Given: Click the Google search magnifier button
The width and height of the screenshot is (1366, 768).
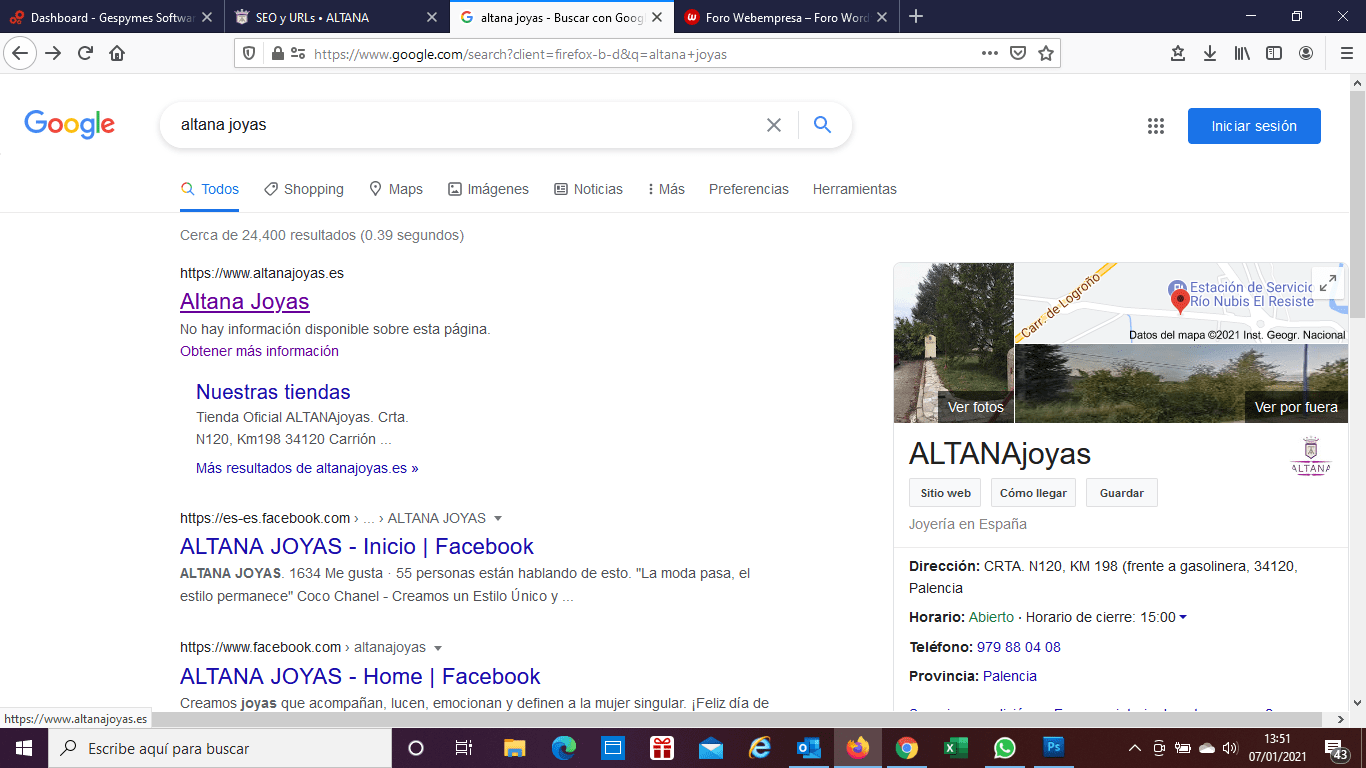Looking at the screenshot, I should (x=822, y=125).
